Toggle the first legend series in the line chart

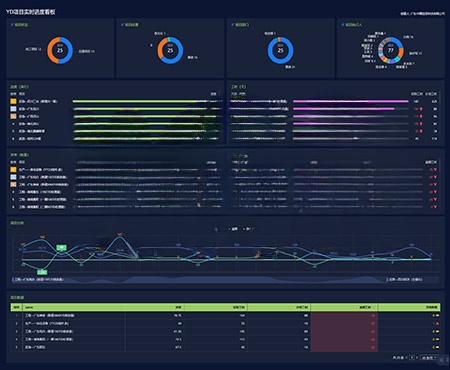click(216, 229)
